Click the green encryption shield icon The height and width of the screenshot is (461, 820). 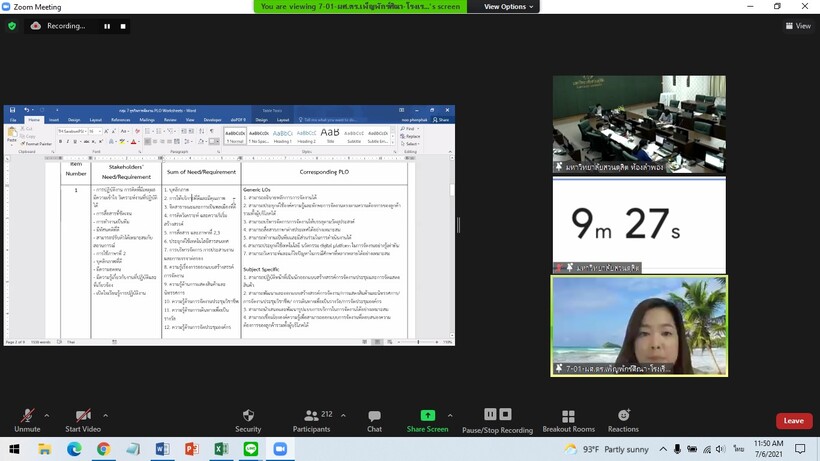pos(12,26)
